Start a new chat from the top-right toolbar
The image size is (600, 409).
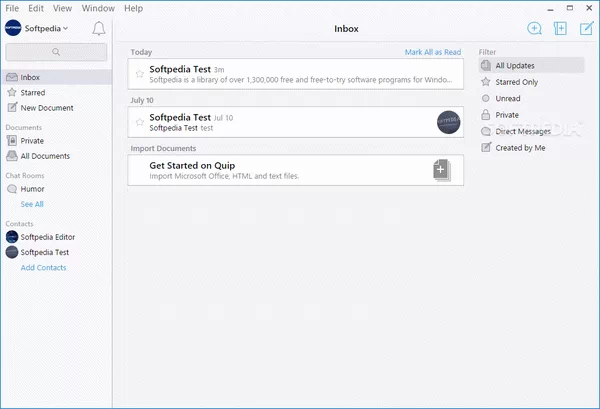534,29
